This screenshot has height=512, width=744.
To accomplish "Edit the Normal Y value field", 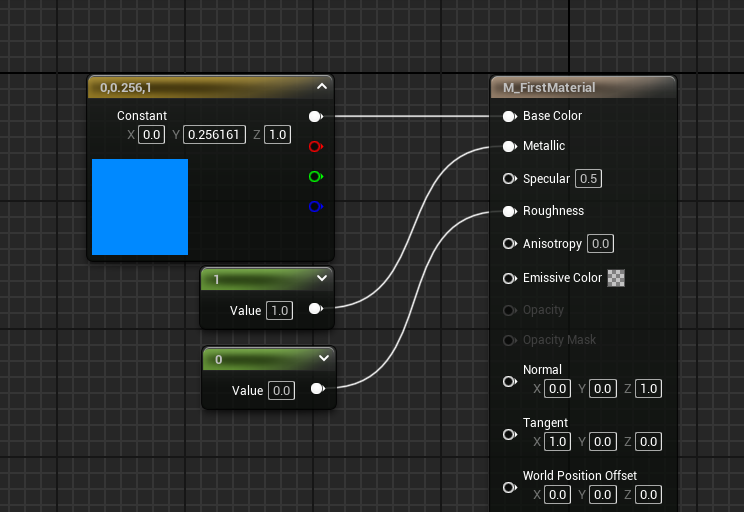I will (x=603, y=389).
